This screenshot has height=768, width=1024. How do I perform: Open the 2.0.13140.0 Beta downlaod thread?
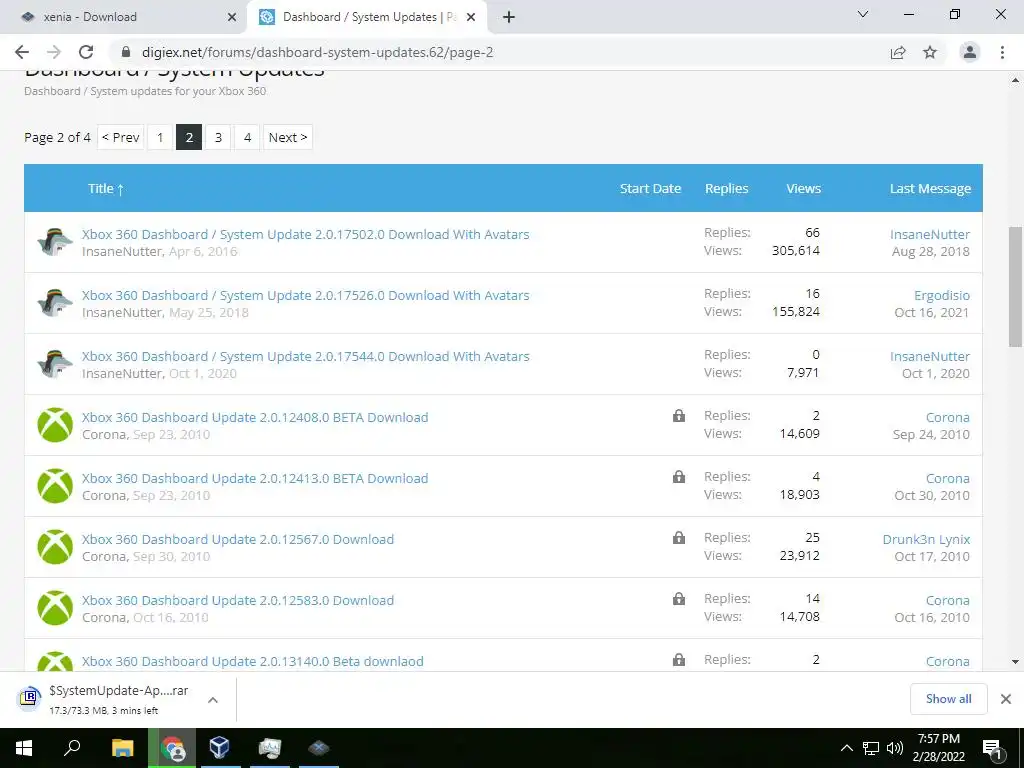pyautogui.click(x=253, y=661)
